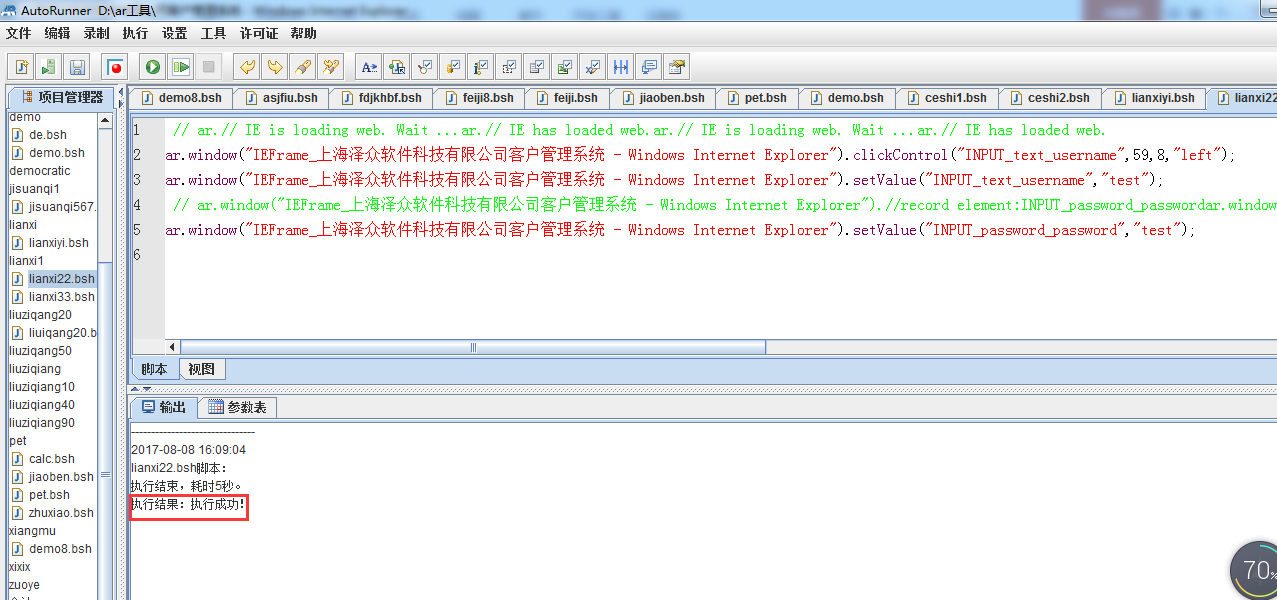Click the yellow table checklist icon
The width and height of the screenshot is (1277, 600).
(x=677, y=67)
